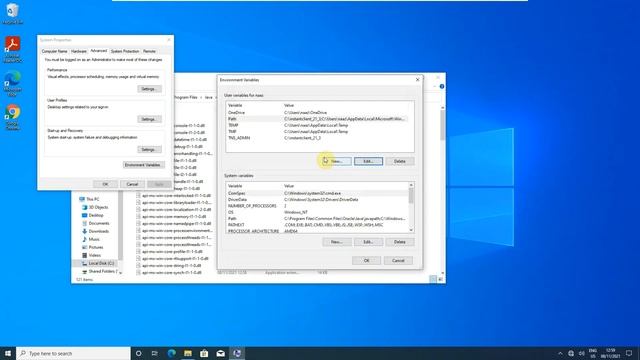This screenshot has width=640, height=360.
Task: Switch to the Hardware tab
Action: coord(79,51)
